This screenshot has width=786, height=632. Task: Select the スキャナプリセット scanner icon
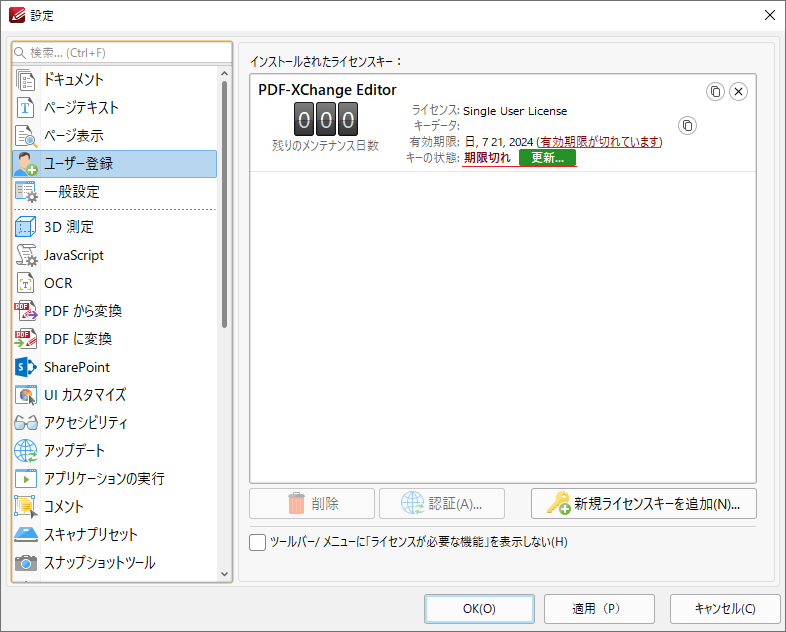[x=26, y=534]
